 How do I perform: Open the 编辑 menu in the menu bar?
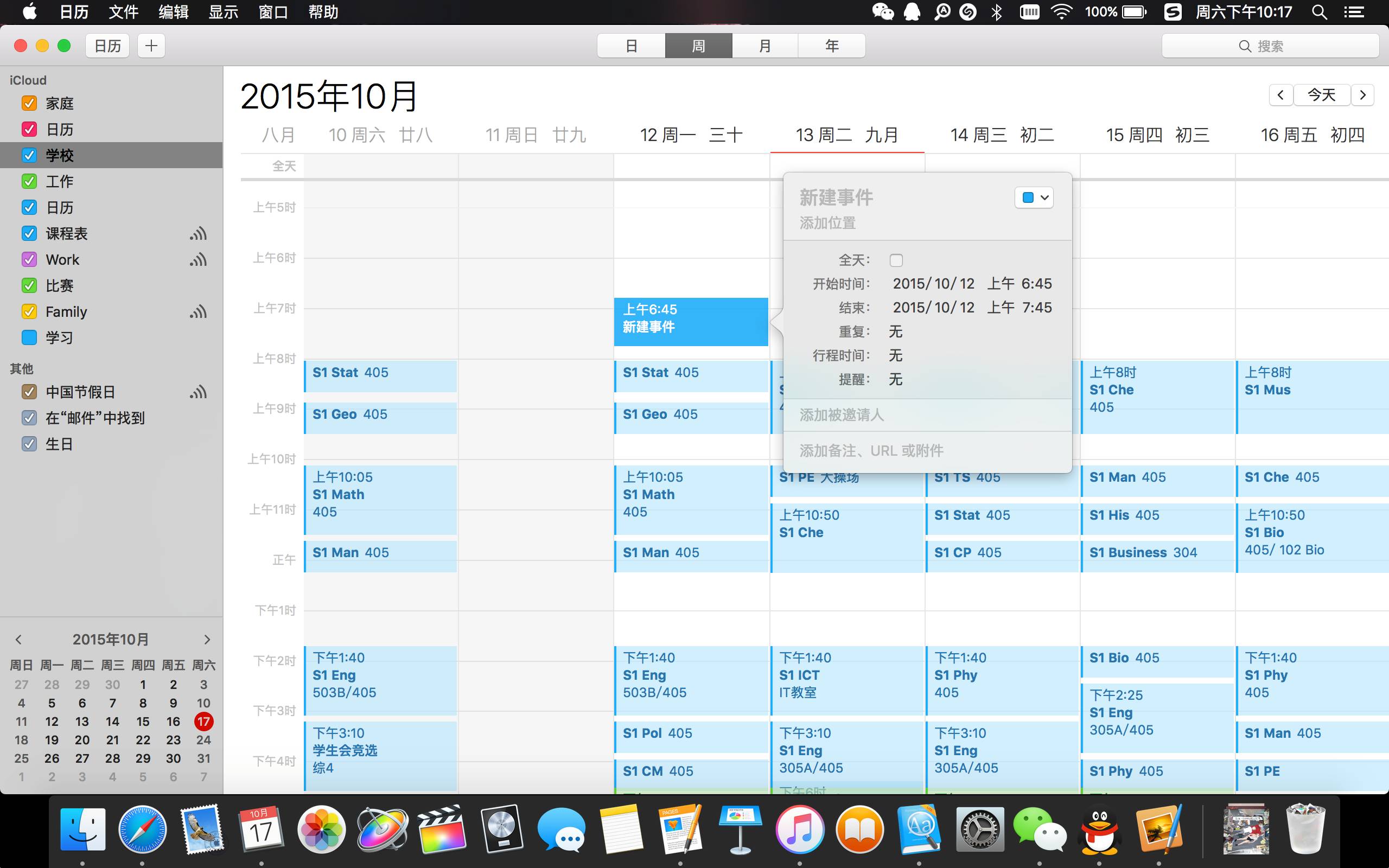tap(173, 12)
